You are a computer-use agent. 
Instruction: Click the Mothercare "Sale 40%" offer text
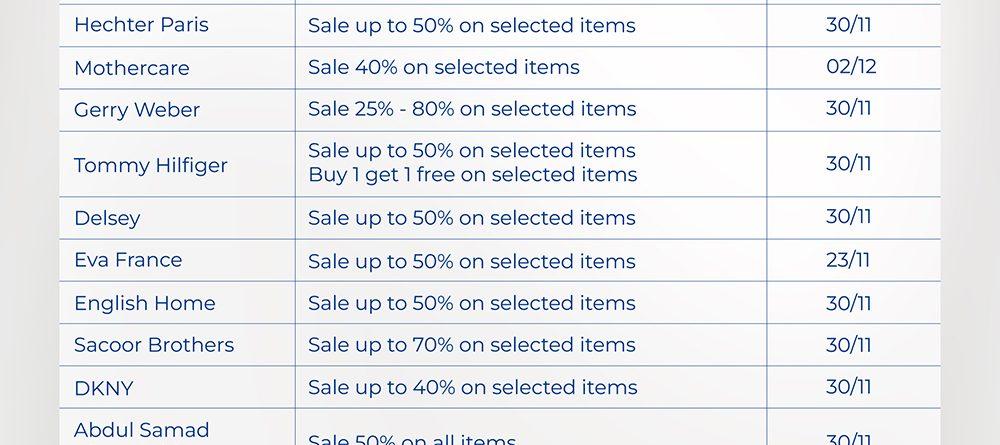443,68
